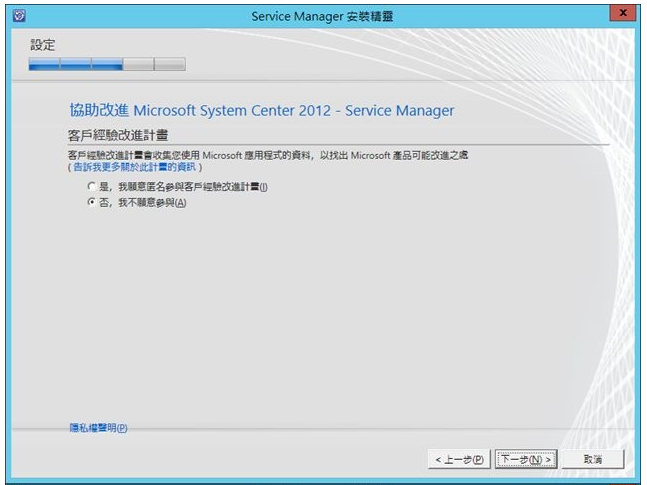The height and width of the screenshot is (485, 647).
Task: Open the 隱私權聲明 privacy statement link
Action: click(x=99, y=428)
